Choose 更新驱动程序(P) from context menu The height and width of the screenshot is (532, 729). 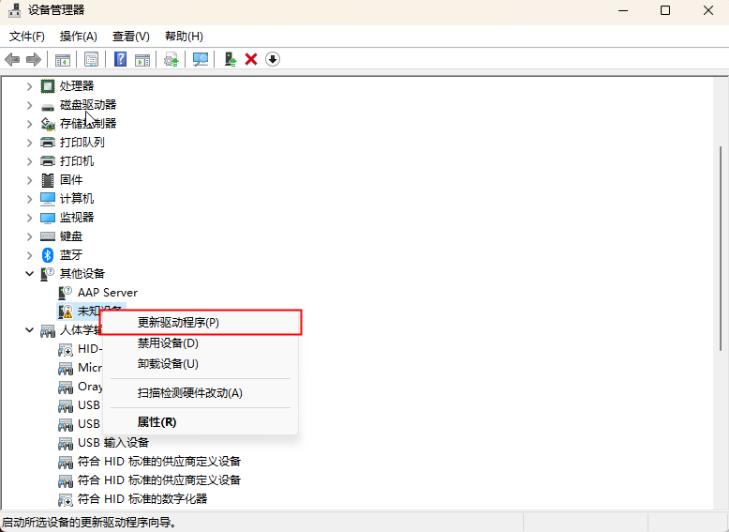(178, 323)
